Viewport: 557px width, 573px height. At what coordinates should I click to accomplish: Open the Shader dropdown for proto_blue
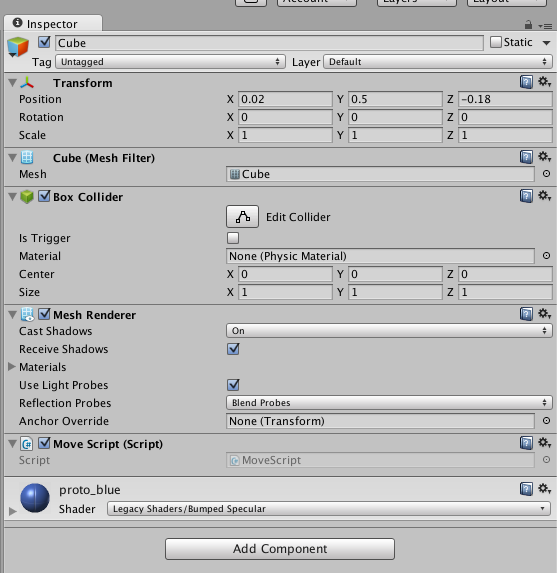pyautogui.click(x=329, y=509)
